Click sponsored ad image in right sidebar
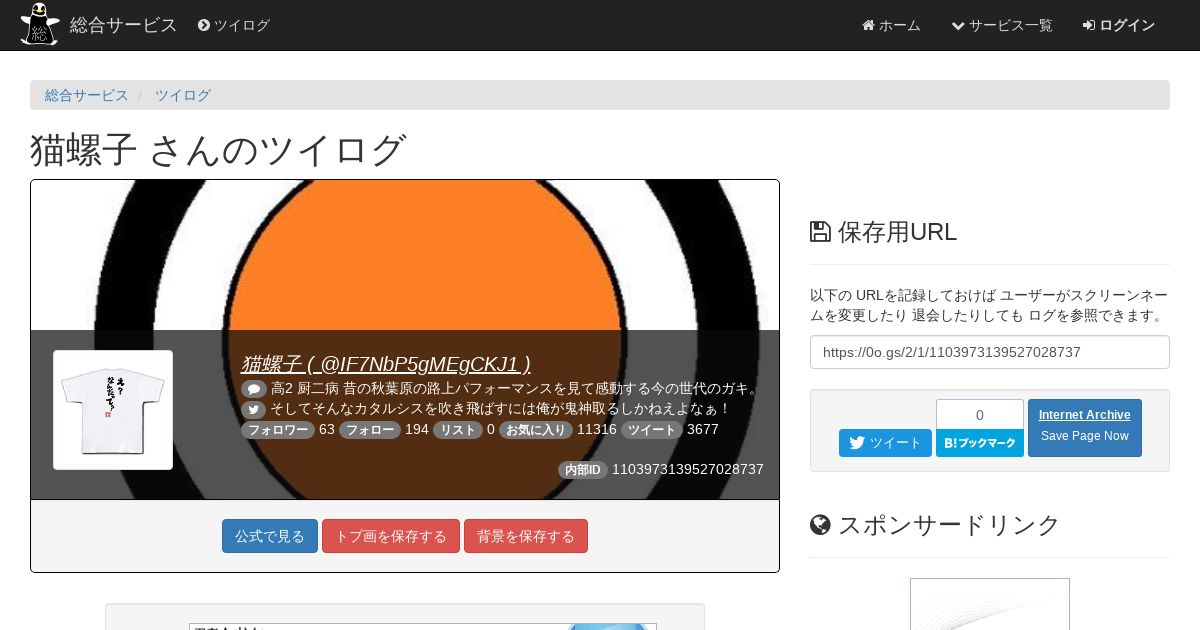Screen dimensions: 1200x630 tap(990, 604)
